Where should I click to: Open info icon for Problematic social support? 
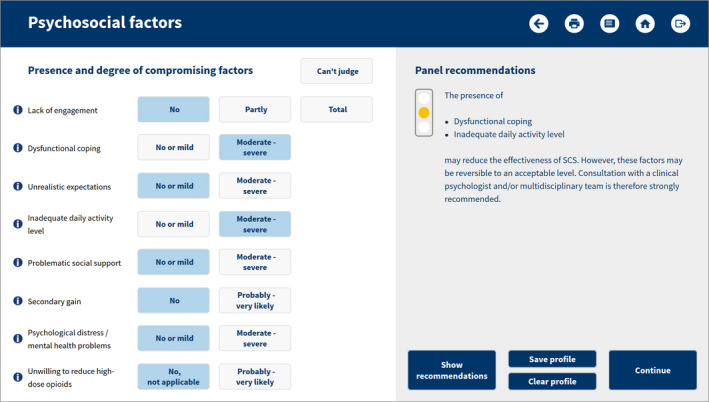pyautogui.click(x=18, y=263)
